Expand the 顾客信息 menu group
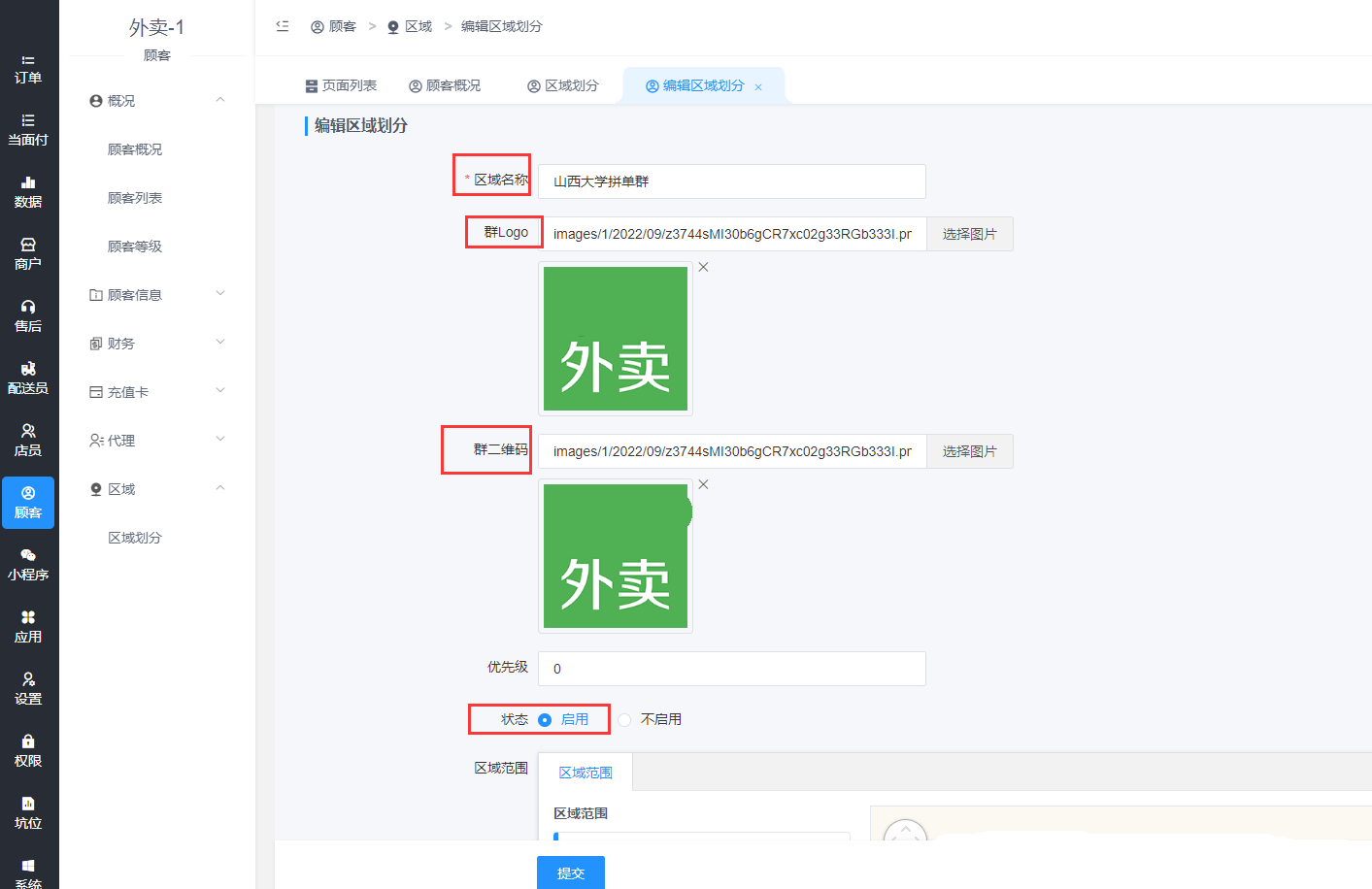This screenshot has width=1372, height=889. coord(220,294)
